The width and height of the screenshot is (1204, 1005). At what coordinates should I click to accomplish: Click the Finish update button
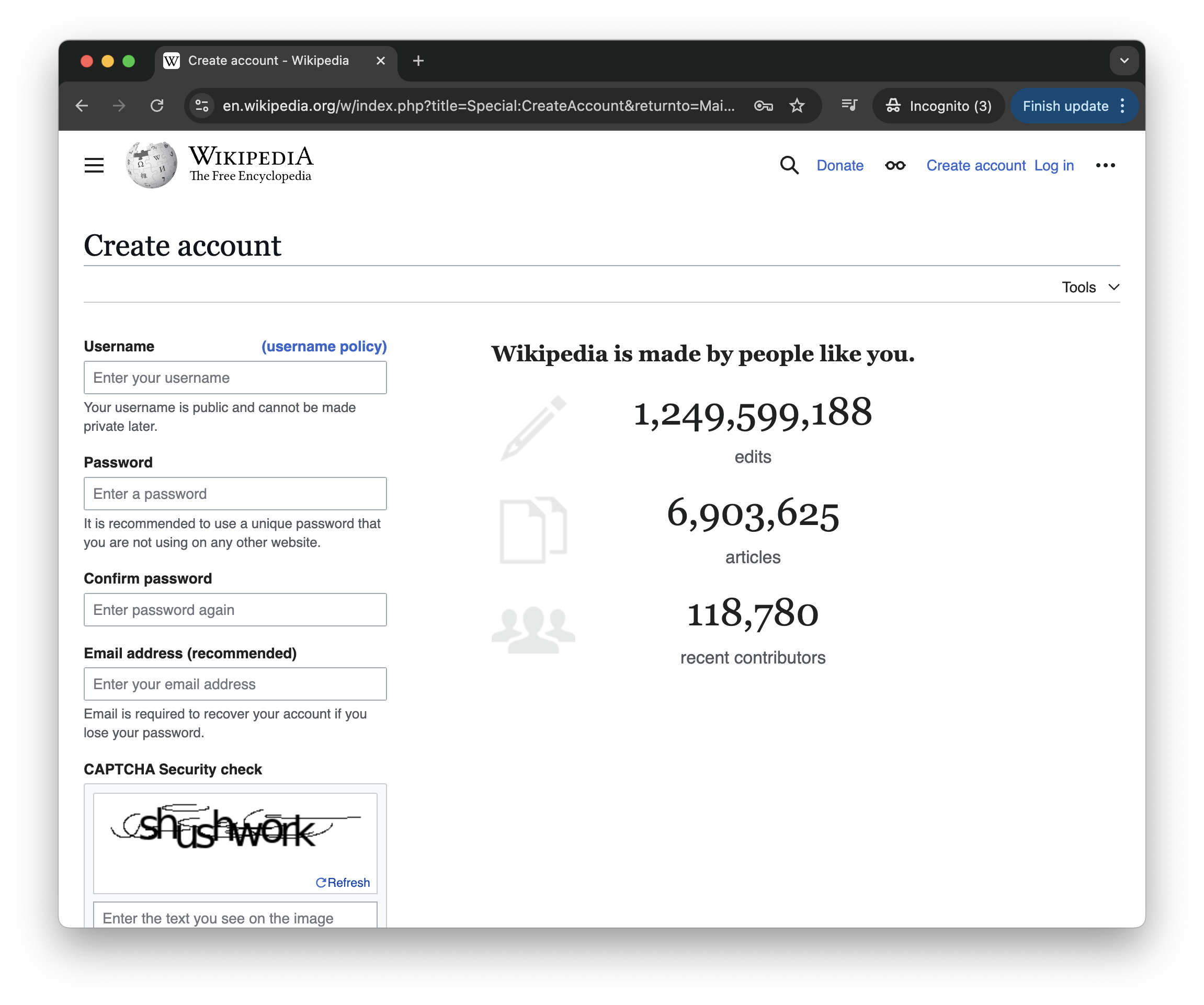click(1065, 106)
